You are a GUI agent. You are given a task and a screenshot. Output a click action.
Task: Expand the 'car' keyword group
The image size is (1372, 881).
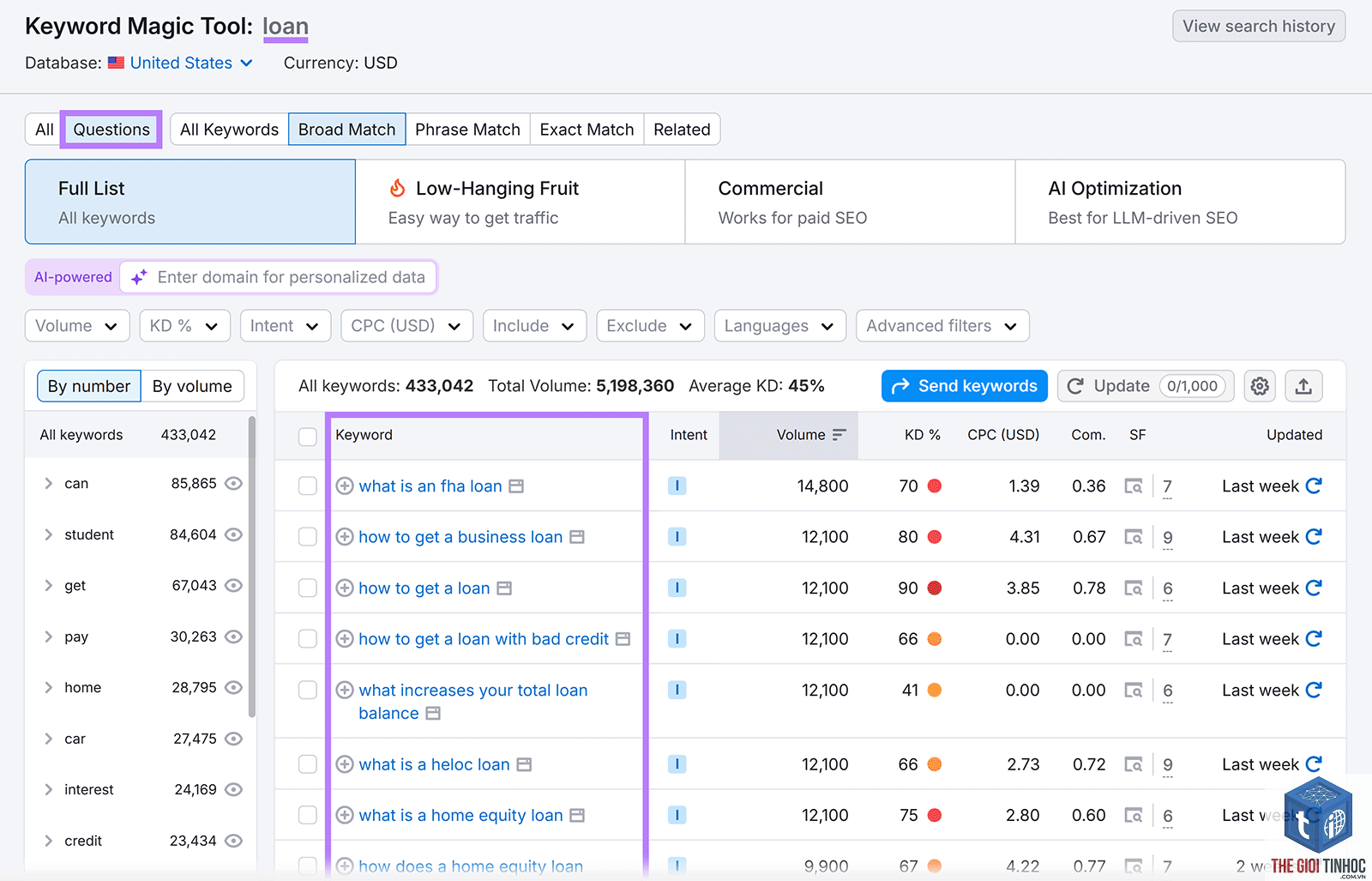click(x=48, y=739)
